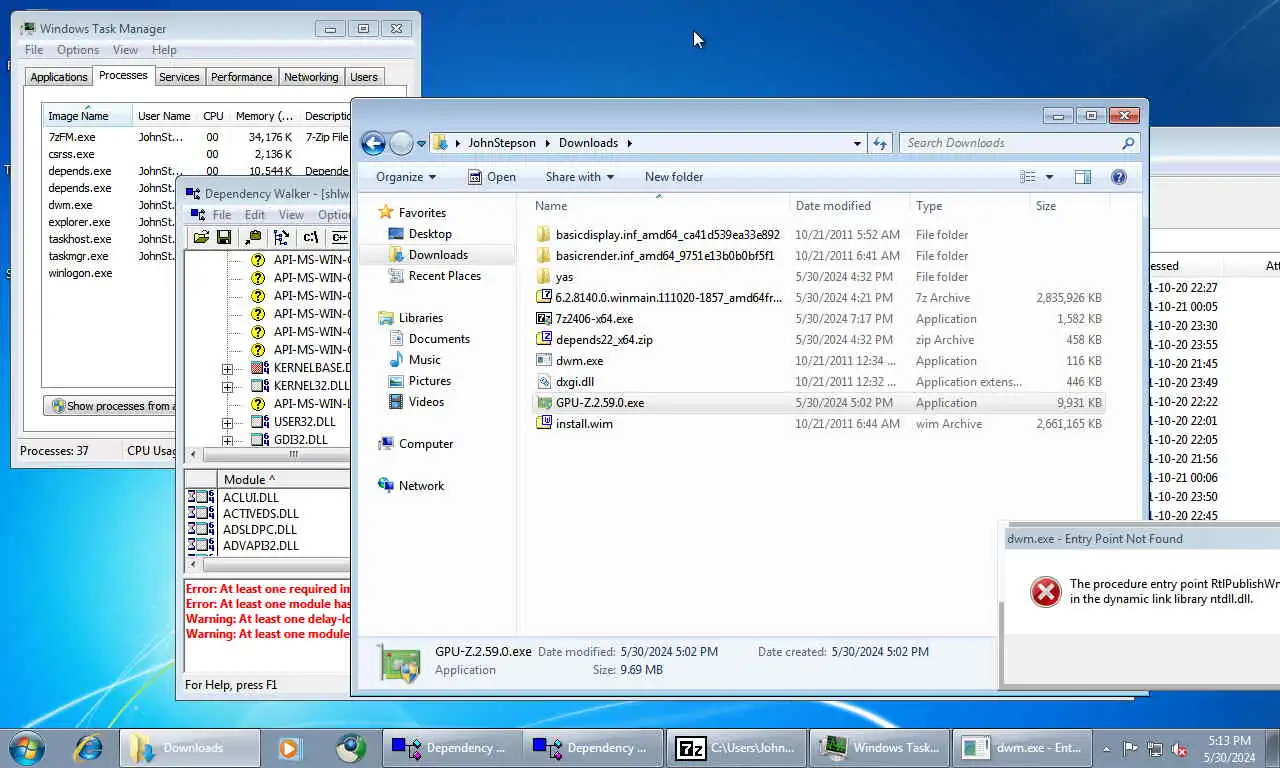Click the Change your view icon in Explorer
This screenshot has height=768, width=1280.
tap(1027, 177)
